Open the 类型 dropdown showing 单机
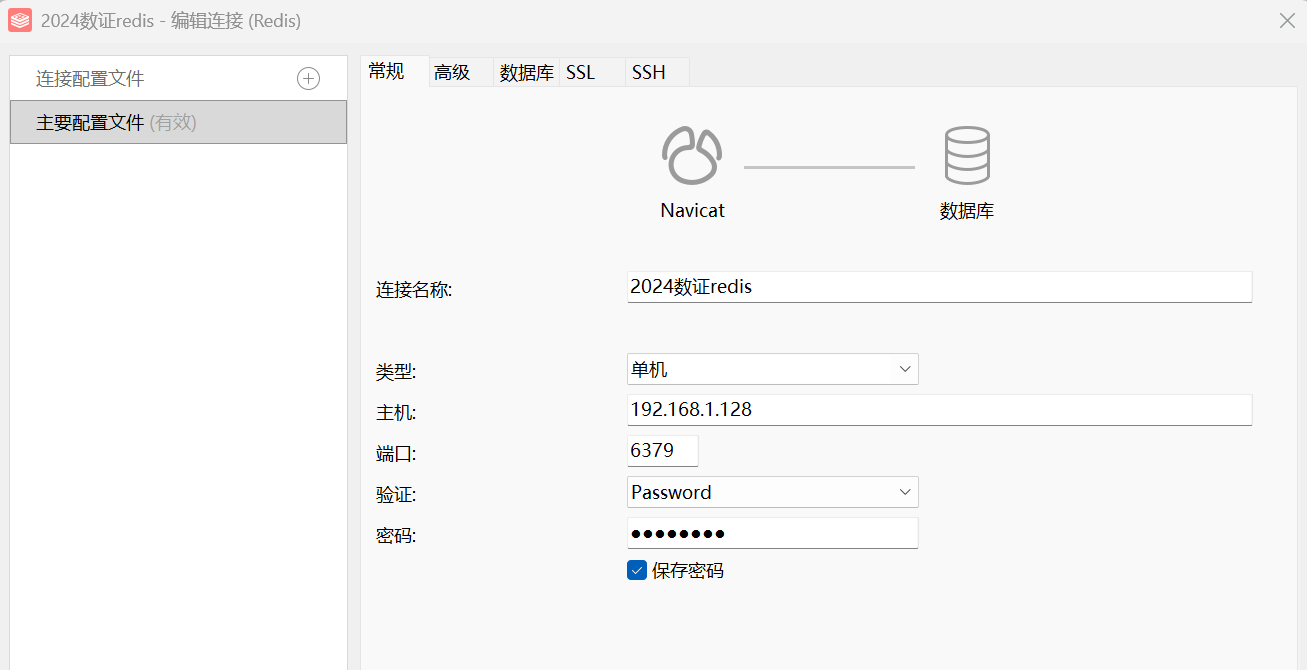Screen dimensions: 1307x670 pyautogui.click(x=772, y=369)
